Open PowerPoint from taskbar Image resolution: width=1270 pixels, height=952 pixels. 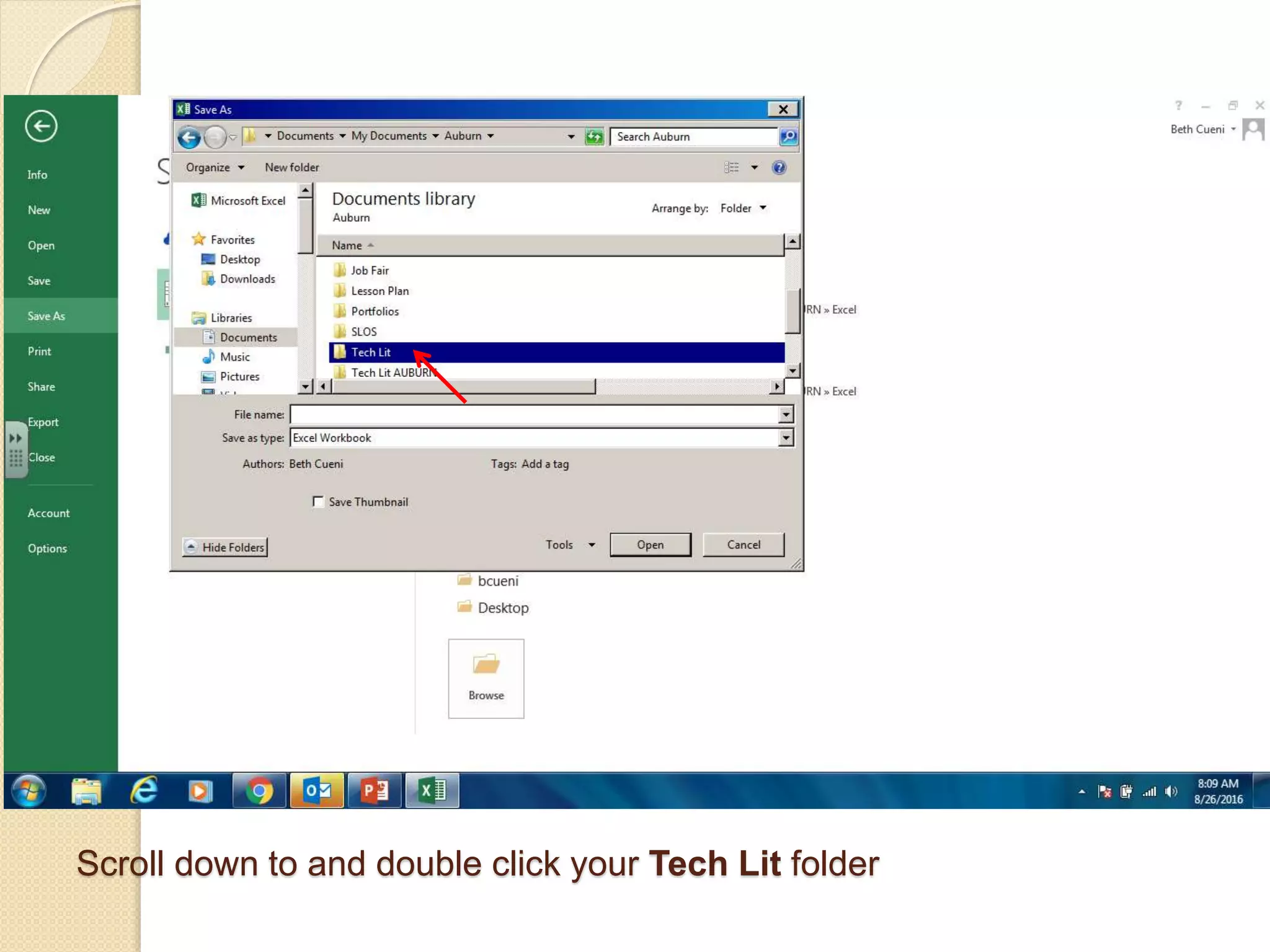coord(375,791)
